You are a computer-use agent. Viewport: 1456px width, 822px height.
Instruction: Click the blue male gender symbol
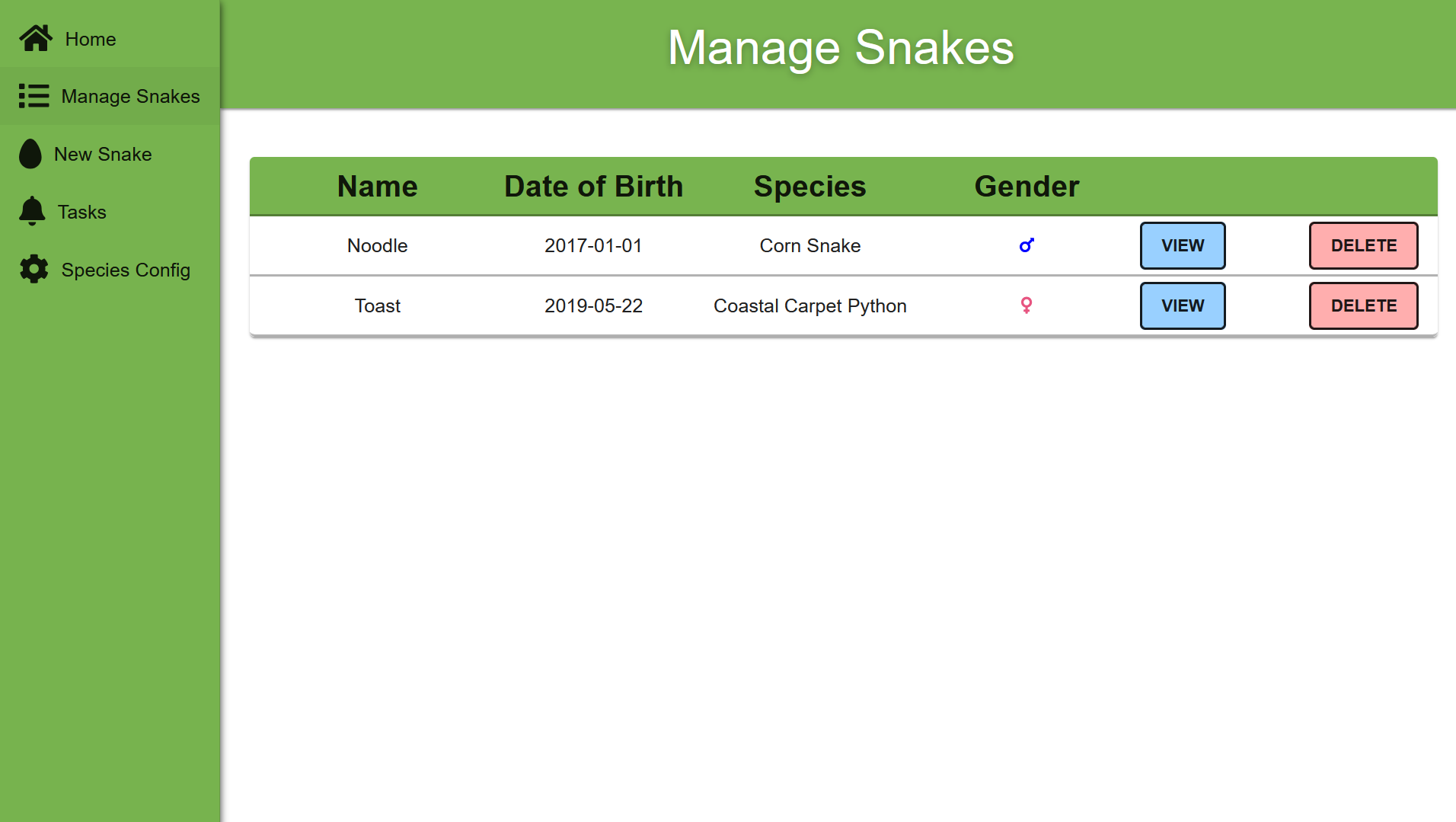click(x=1027, y=245)
